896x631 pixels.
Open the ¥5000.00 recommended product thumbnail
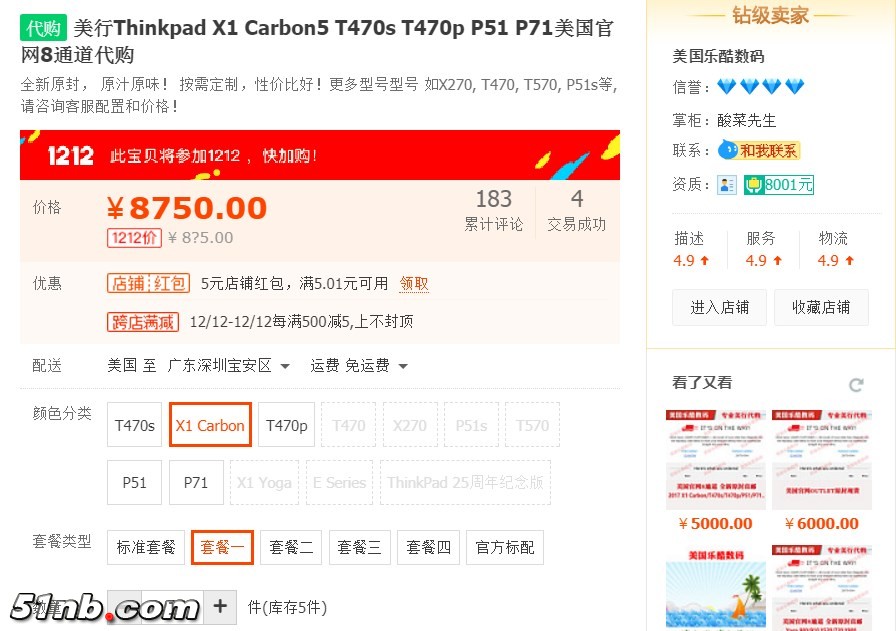[715, 460]
